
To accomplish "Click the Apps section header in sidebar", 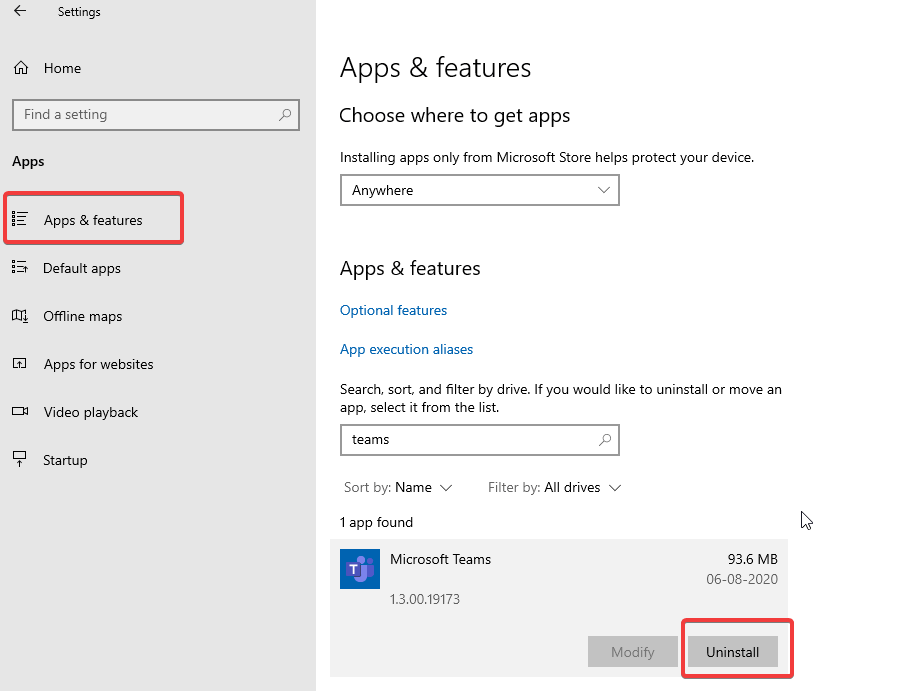I will [x=28, y=161].
